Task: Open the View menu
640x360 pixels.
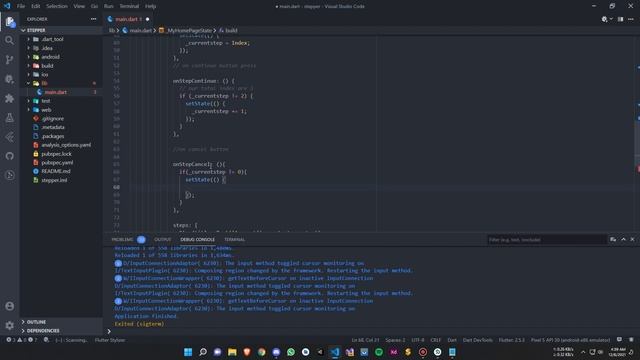Action: click(79, 6)
